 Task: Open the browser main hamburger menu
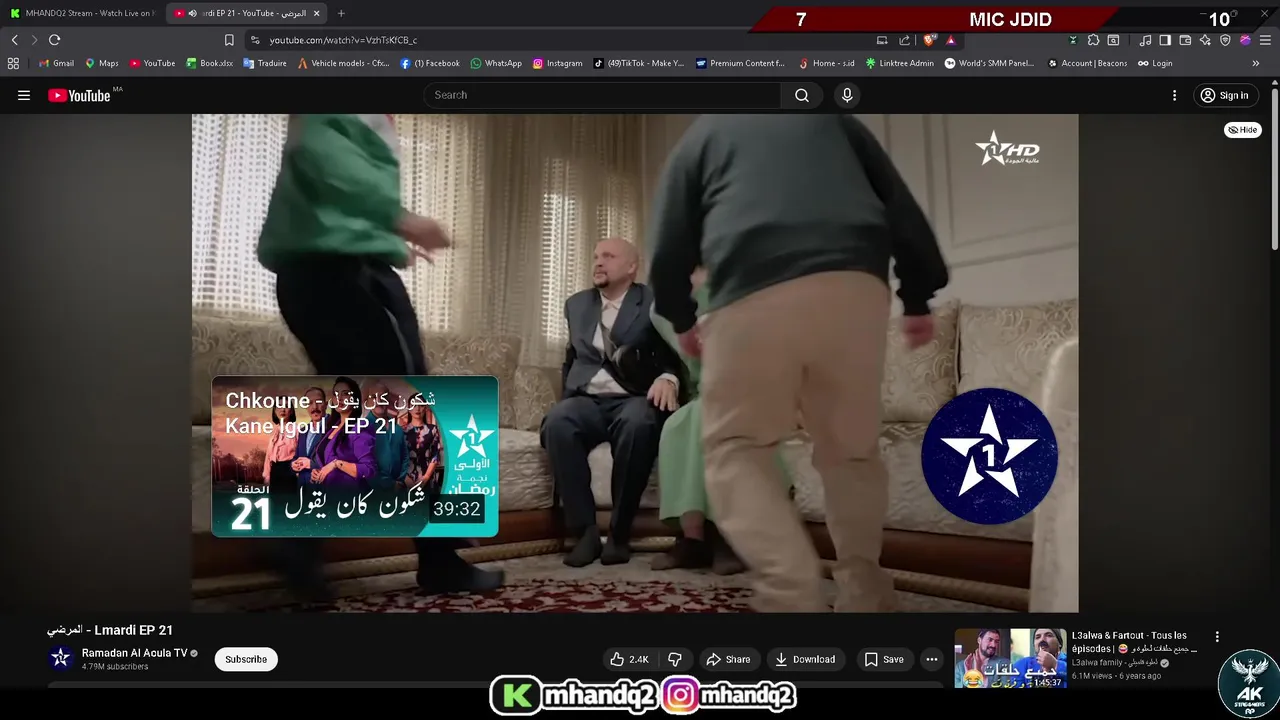coord(1265,40)
